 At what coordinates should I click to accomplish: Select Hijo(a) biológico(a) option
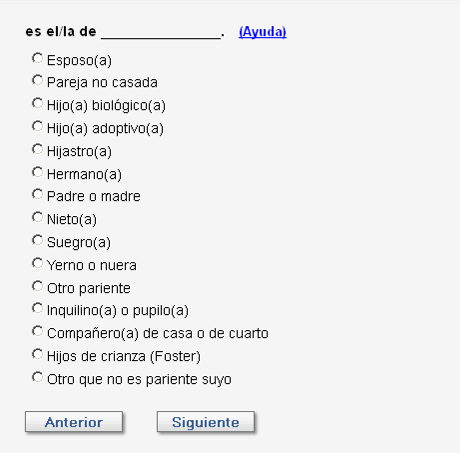point(37,103)
